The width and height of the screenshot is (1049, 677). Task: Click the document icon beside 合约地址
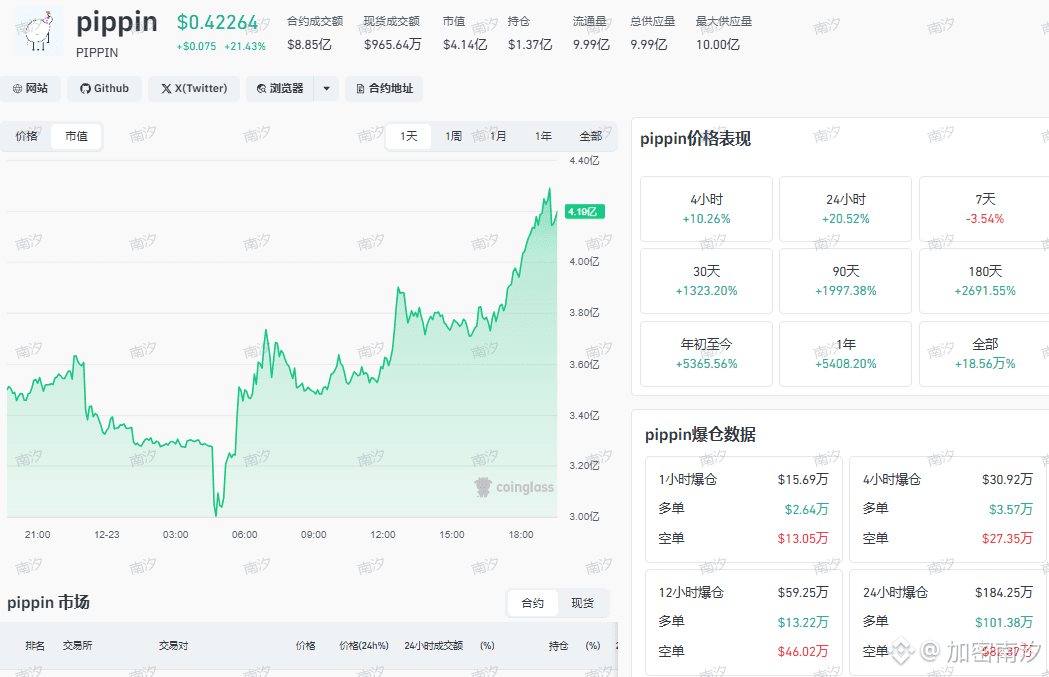click(361, 88)
